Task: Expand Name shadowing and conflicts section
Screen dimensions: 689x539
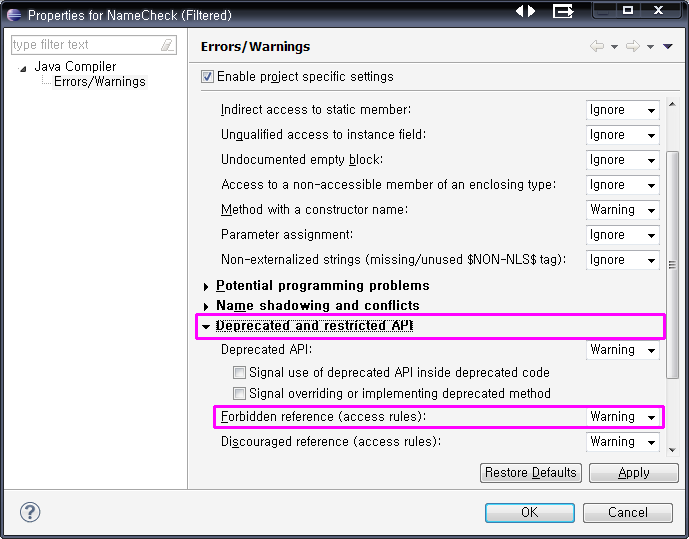Action: point(206,307)
